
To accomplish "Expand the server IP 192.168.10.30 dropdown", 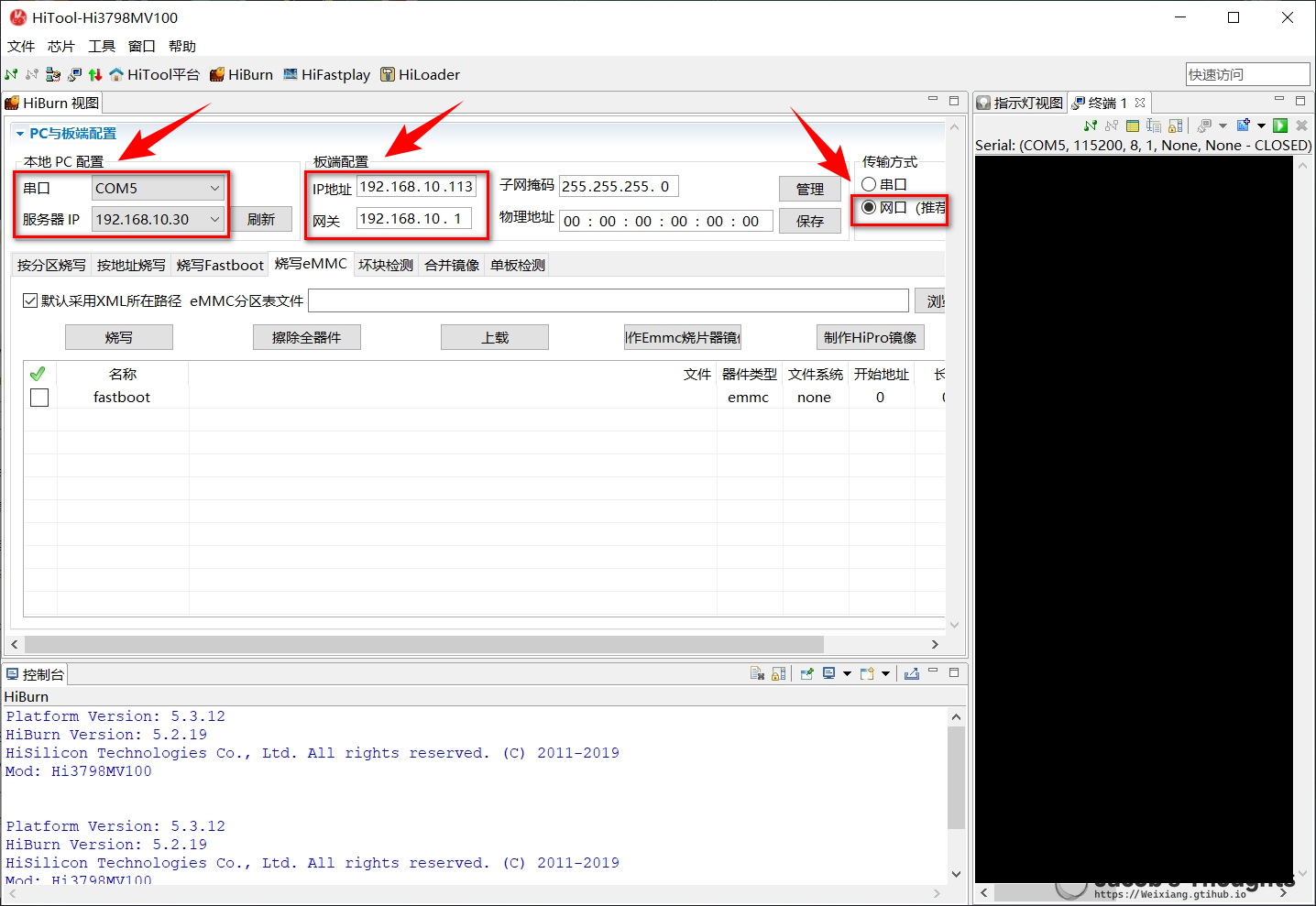I will click(x=214, y=220).
